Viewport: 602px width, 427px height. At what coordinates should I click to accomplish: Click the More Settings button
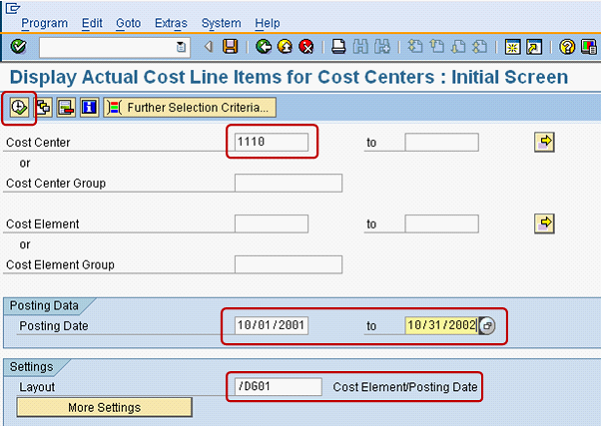(104, 407)
